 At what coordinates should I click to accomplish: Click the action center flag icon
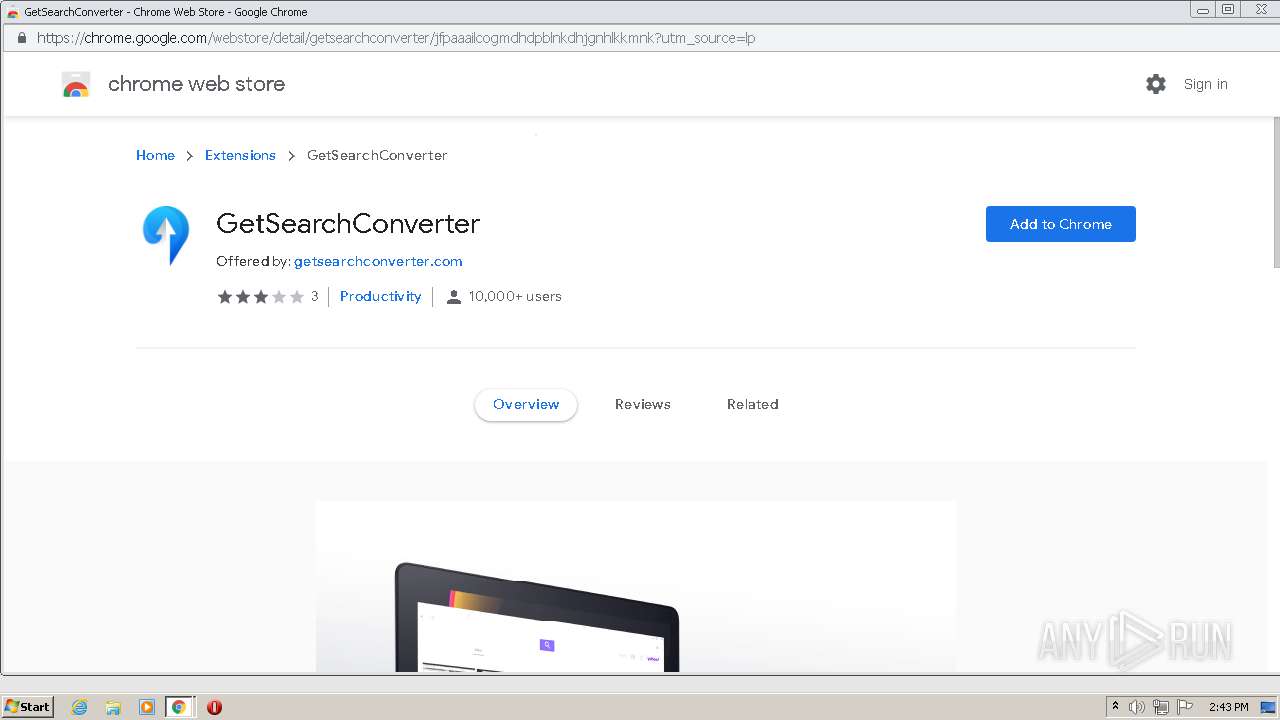click(1185, 707)
